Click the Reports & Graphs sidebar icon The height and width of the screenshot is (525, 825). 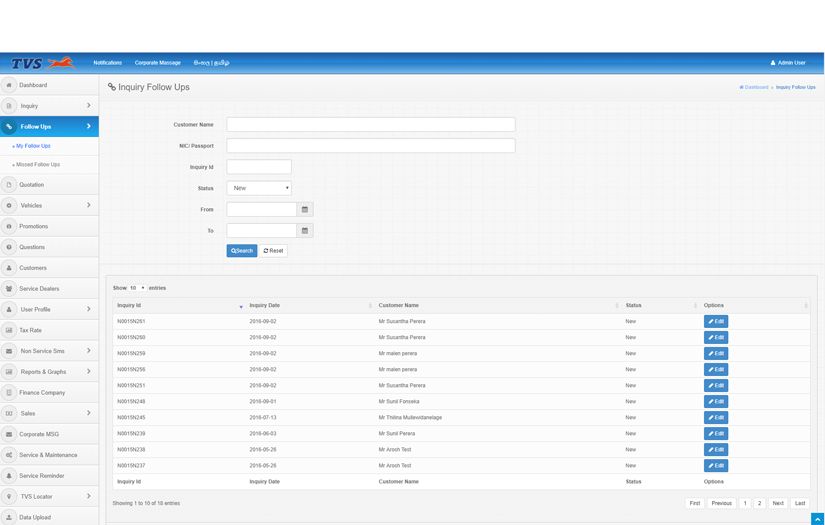pyautogui.click(x=9, y=371)
